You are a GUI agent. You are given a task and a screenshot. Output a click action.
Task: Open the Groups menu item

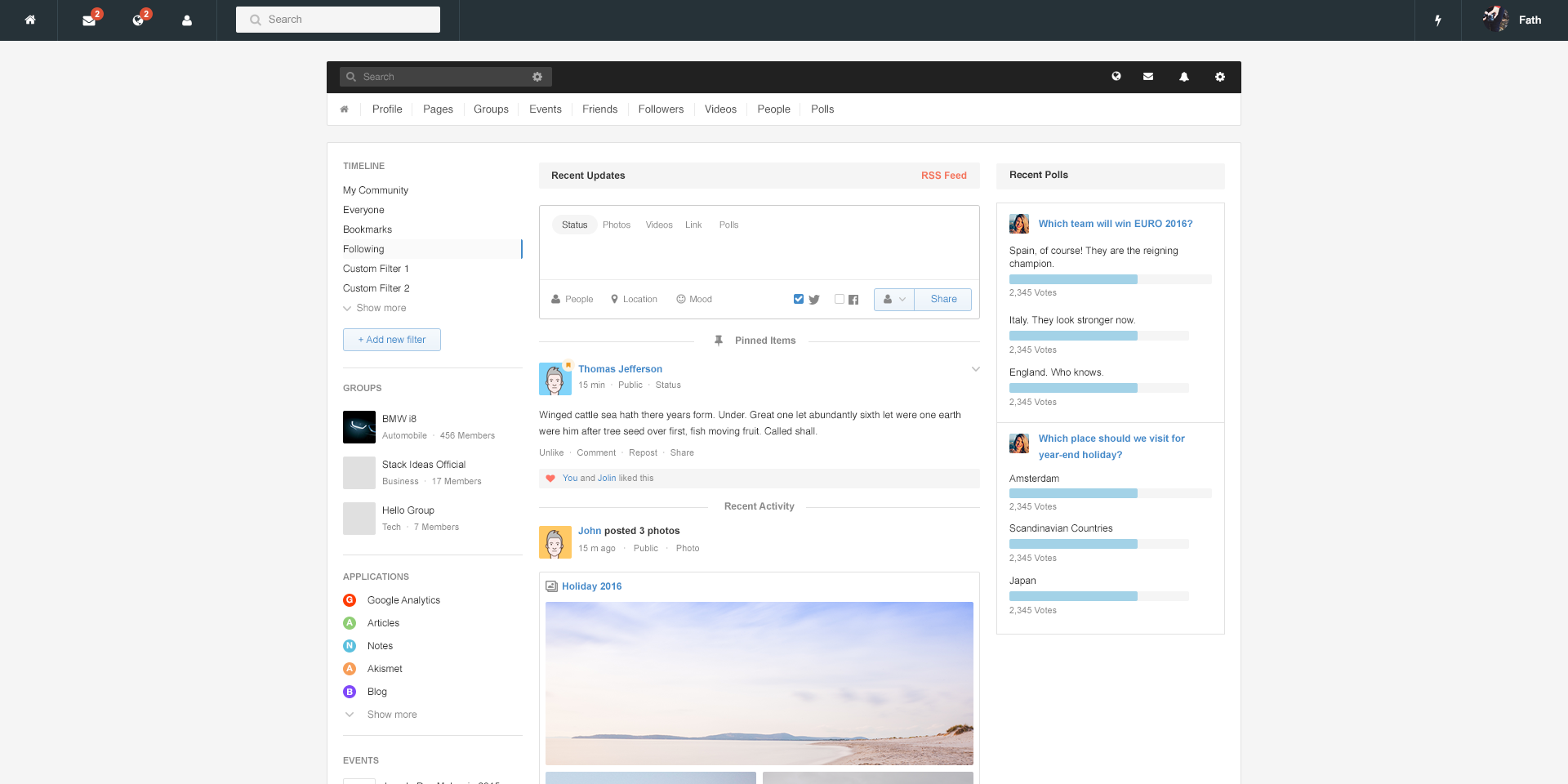click(491, 109)
